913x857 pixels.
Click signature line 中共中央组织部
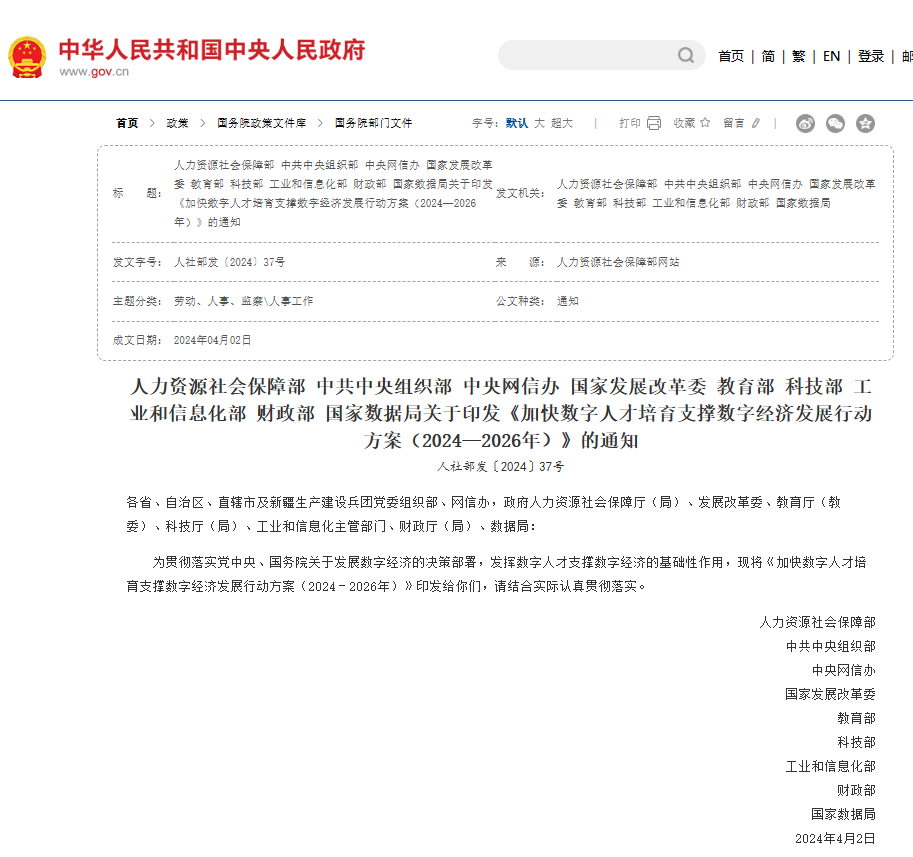(831, 646)
